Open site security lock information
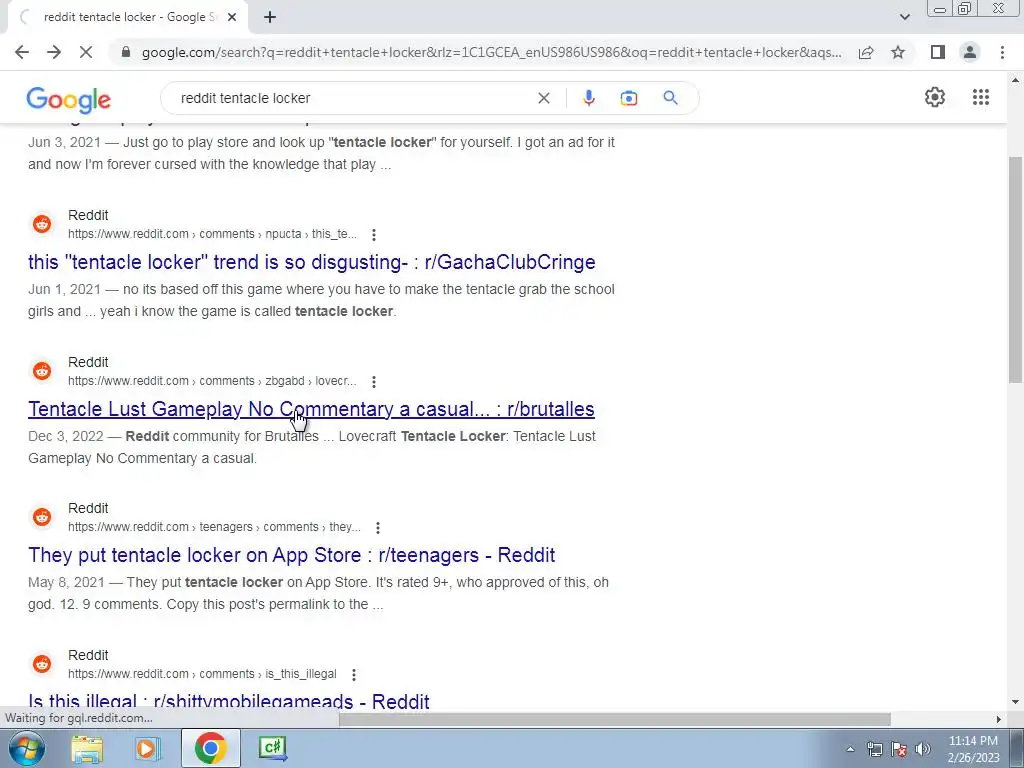Viewport: 1024px width, 768px height. click(x=127, y=52)
